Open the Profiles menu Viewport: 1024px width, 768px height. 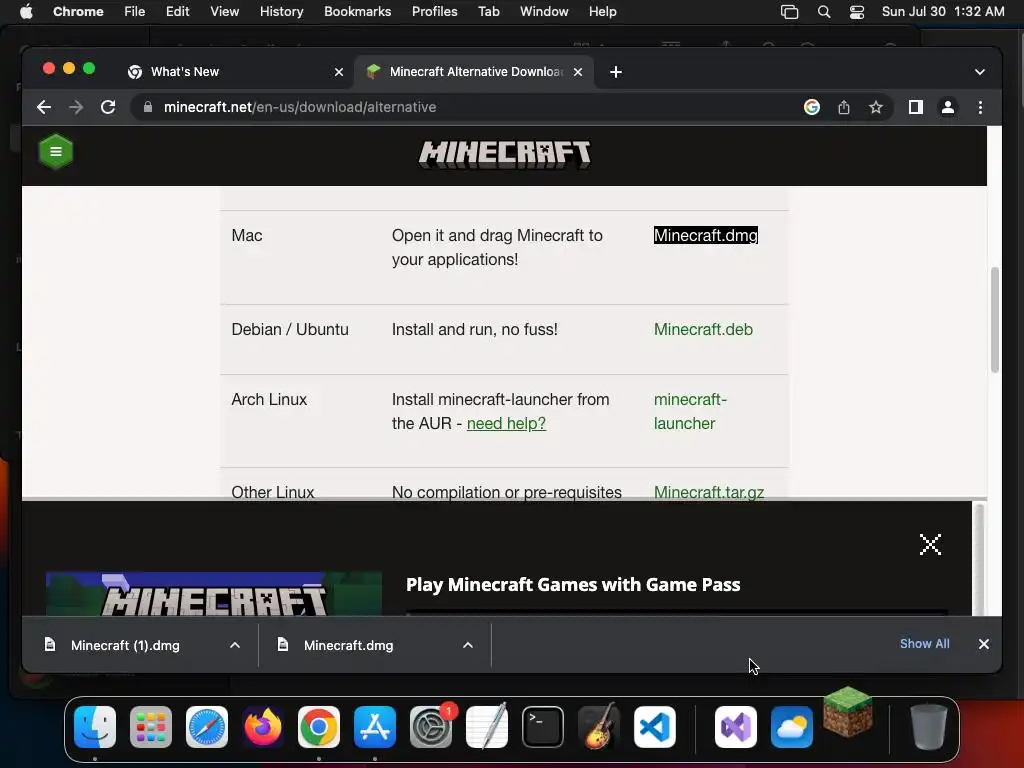(434, 12)
